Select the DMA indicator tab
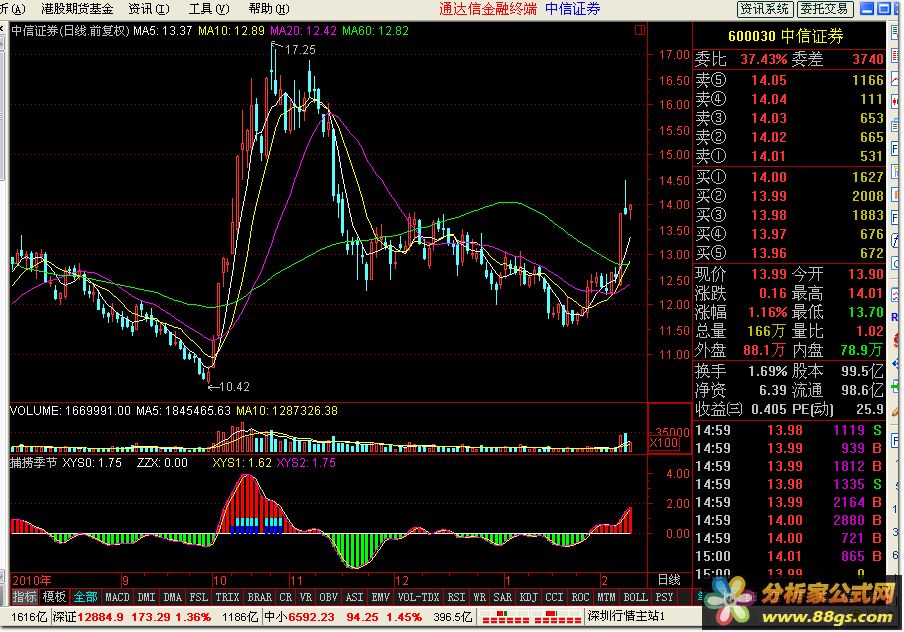Screen dimensions: 904x632 tap(172, 597)
